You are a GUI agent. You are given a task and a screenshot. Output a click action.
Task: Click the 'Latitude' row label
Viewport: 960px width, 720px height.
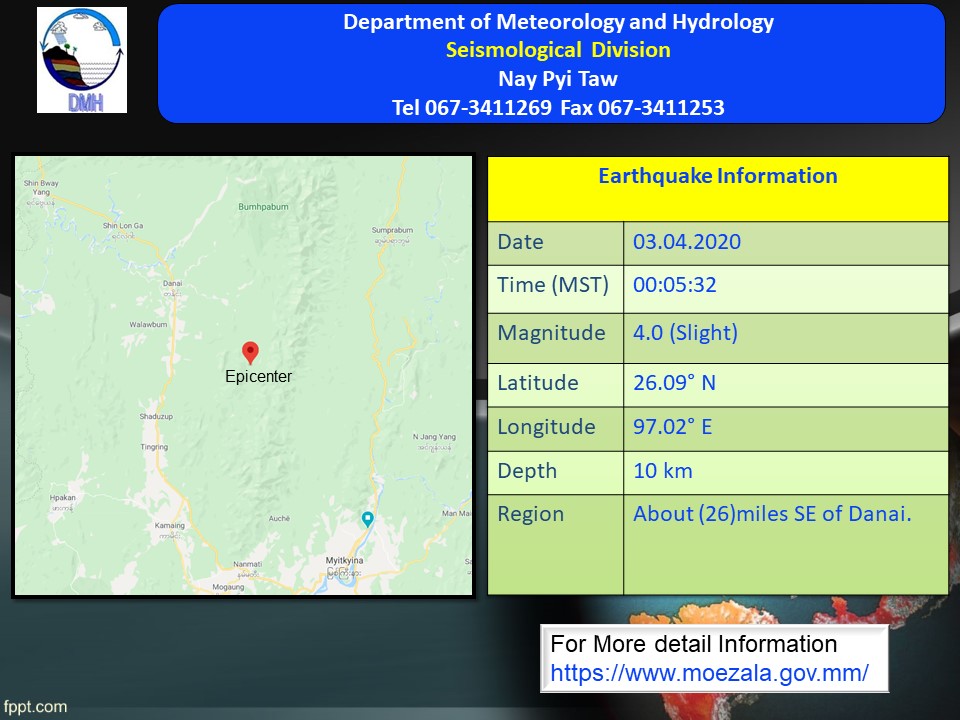538,383
